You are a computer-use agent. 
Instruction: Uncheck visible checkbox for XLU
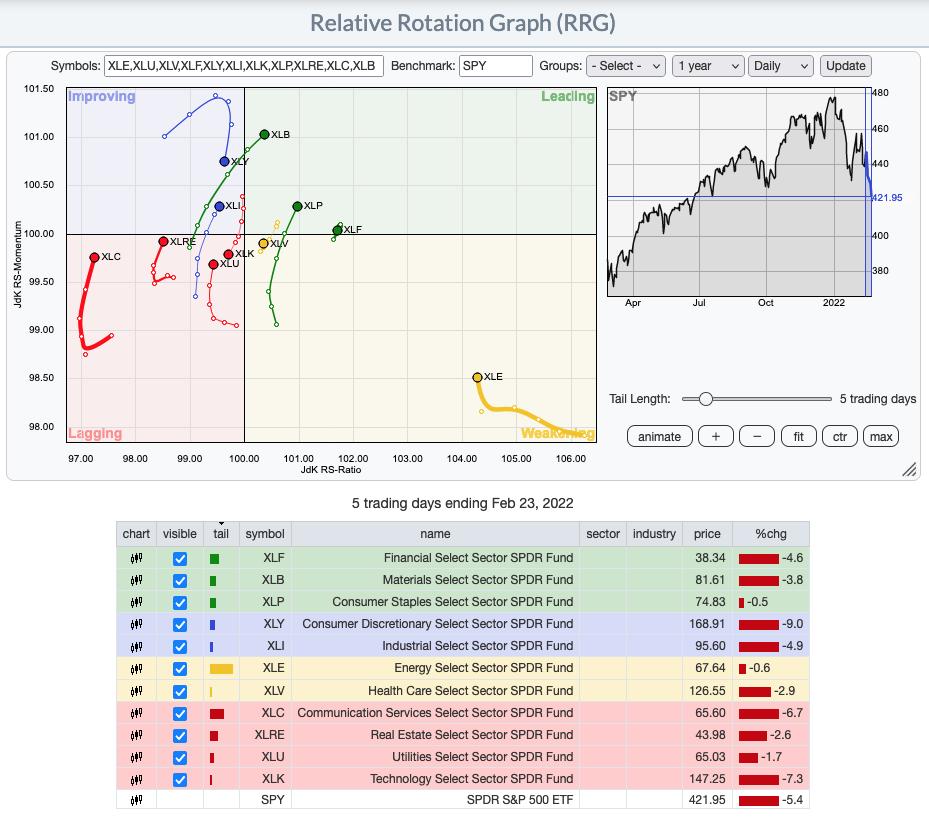(180, 758)
